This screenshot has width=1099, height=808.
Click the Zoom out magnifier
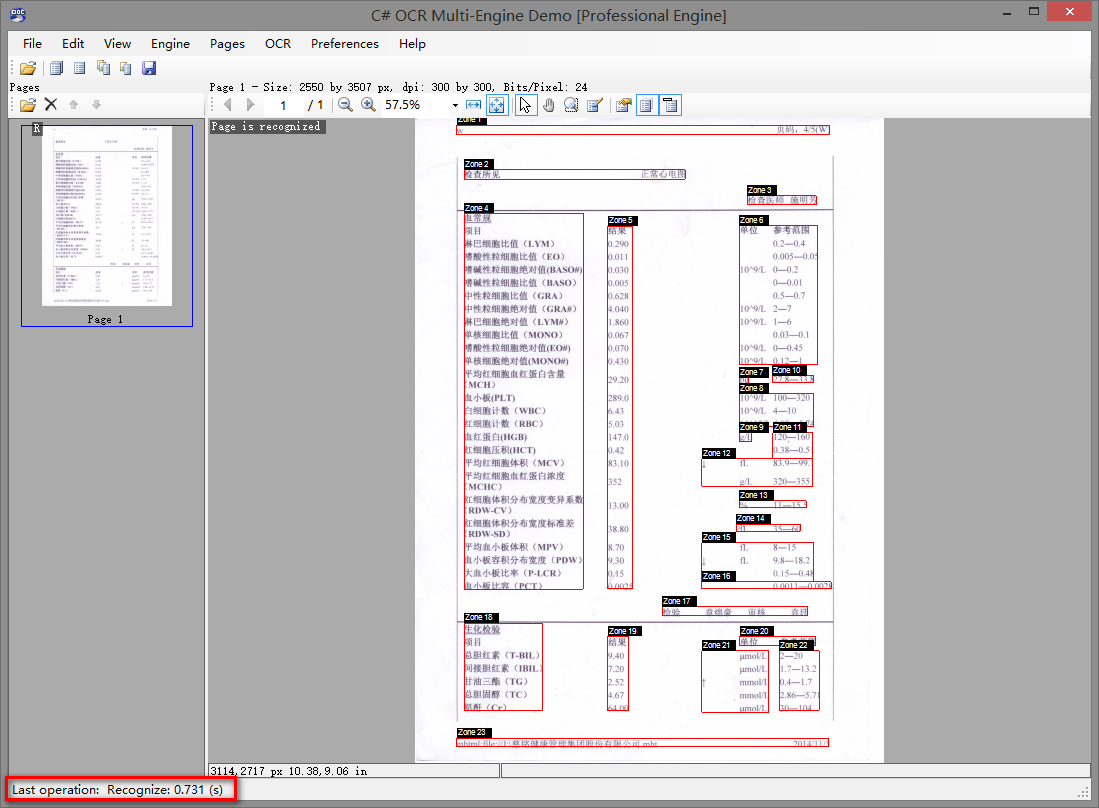tap(345, 105)
